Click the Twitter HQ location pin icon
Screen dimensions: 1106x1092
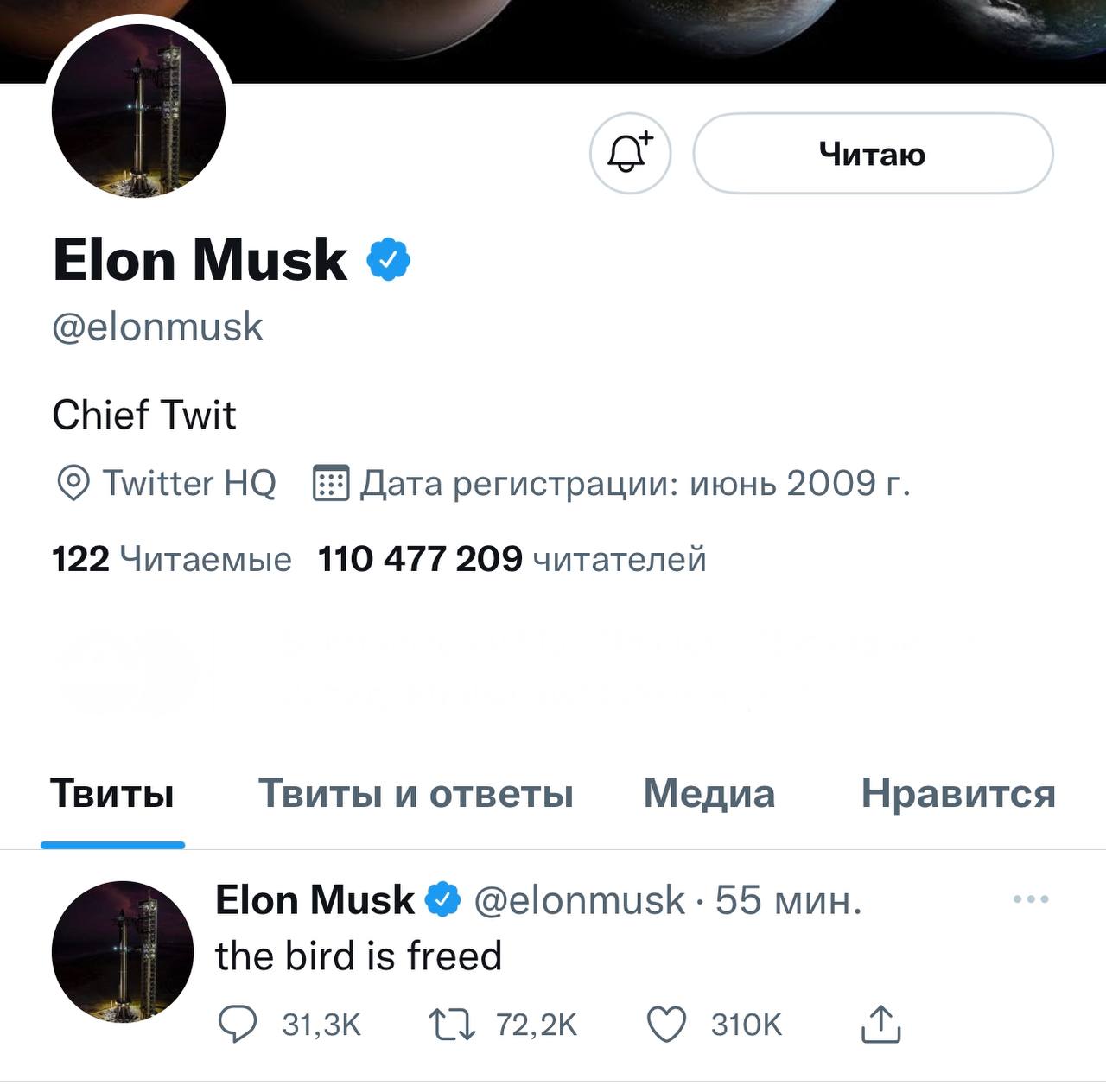(73, 483)
